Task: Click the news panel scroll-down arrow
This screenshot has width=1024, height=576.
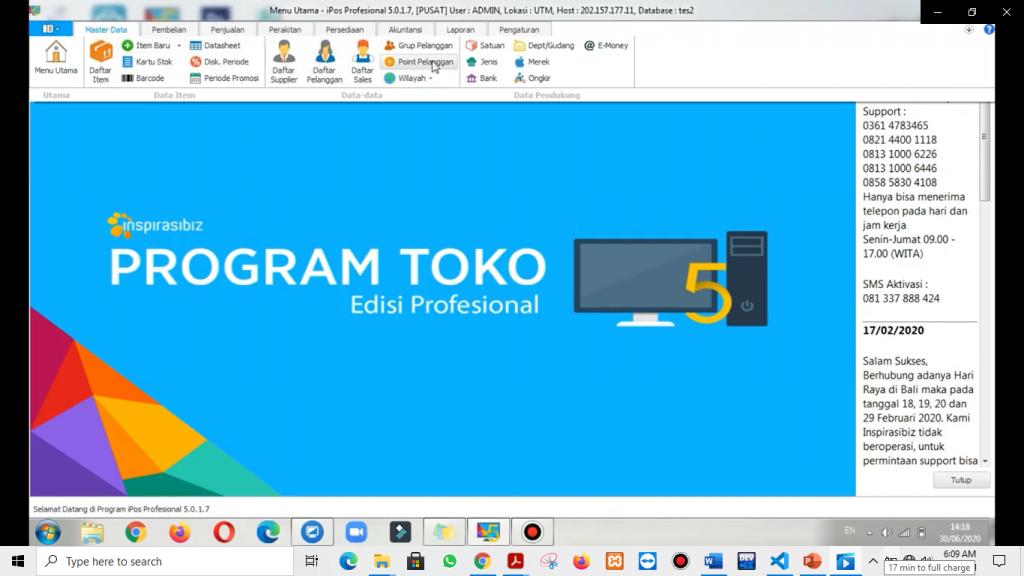Action: pyautogui.click(x=985, y=461)
